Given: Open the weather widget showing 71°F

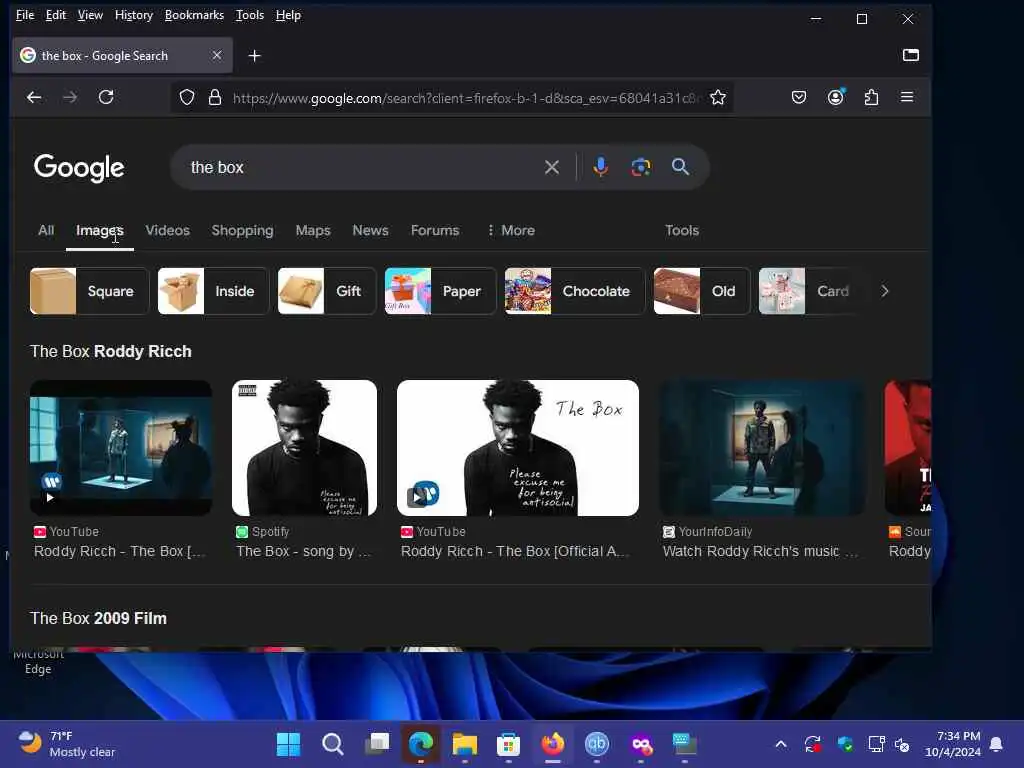Looking at the screenshot, I should pyautogui.click(x=65, y=744).
